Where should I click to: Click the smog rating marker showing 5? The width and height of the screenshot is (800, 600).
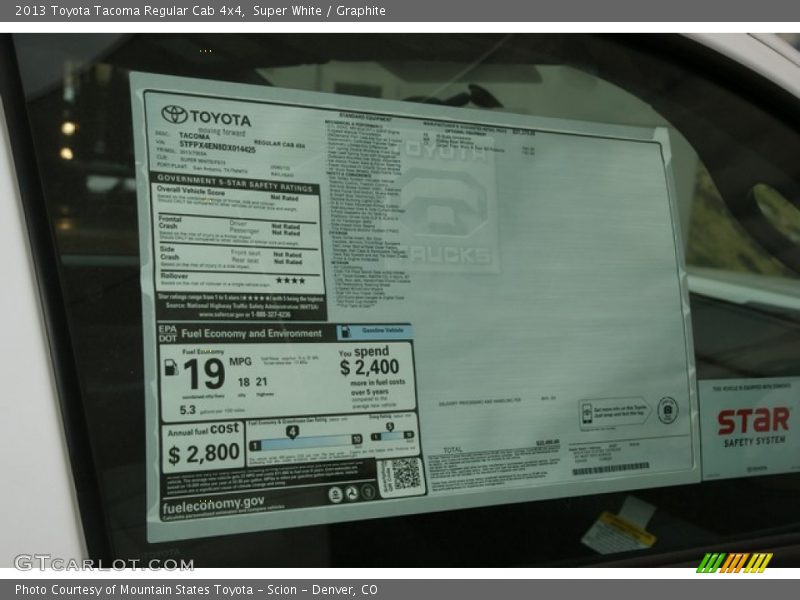click(390, 428)
